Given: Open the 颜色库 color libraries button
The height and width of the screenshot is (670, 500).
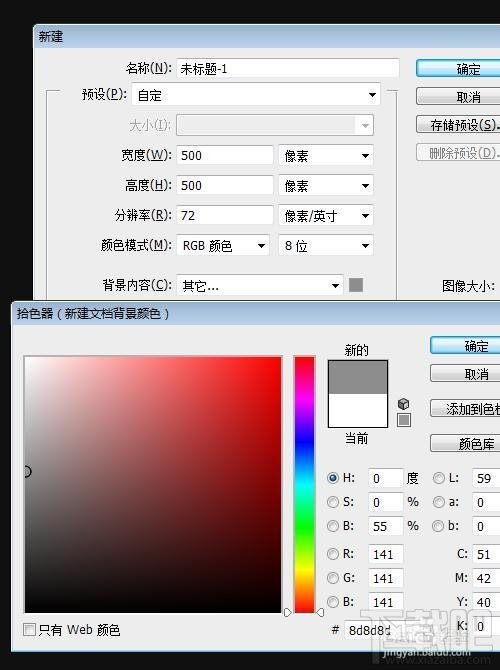Looking at the screenshot, I should 465,444.
